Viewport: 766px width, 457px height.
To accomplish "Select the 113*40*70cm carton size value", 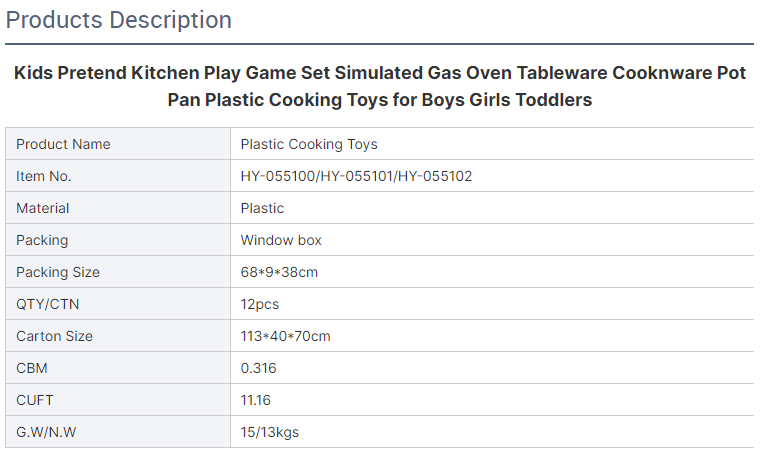I will (285, 336).
